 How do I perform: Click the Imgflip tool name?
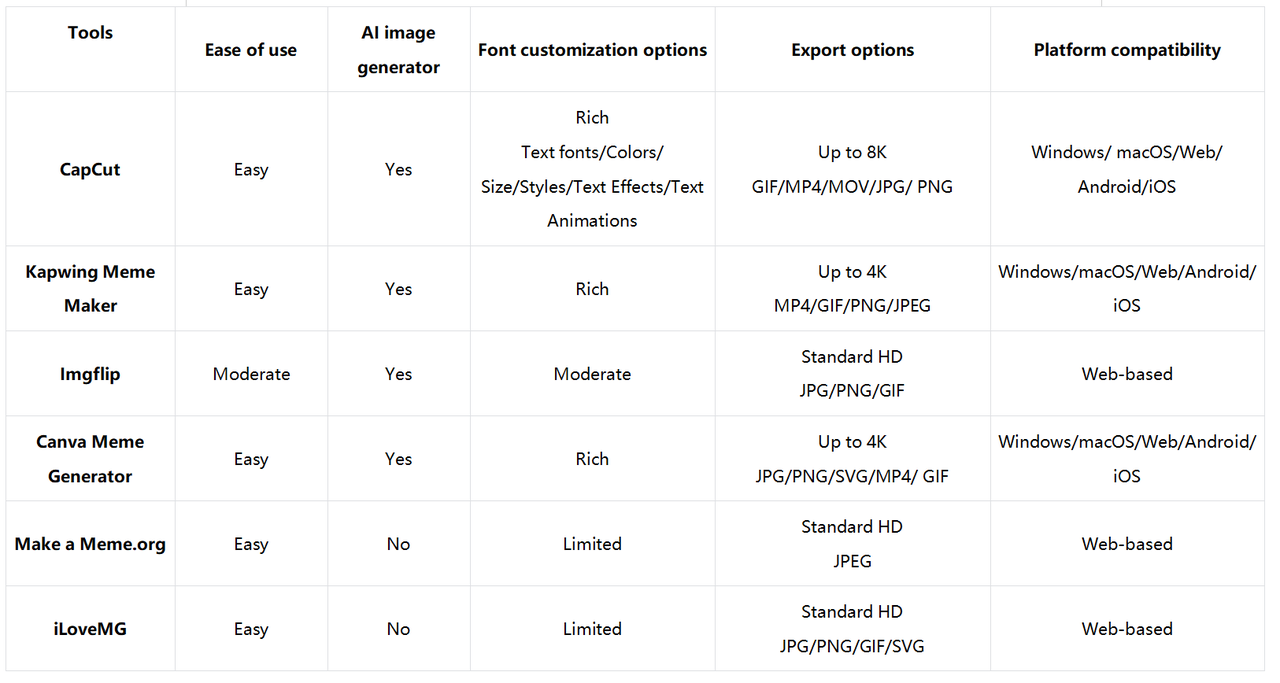pos(90,374)
